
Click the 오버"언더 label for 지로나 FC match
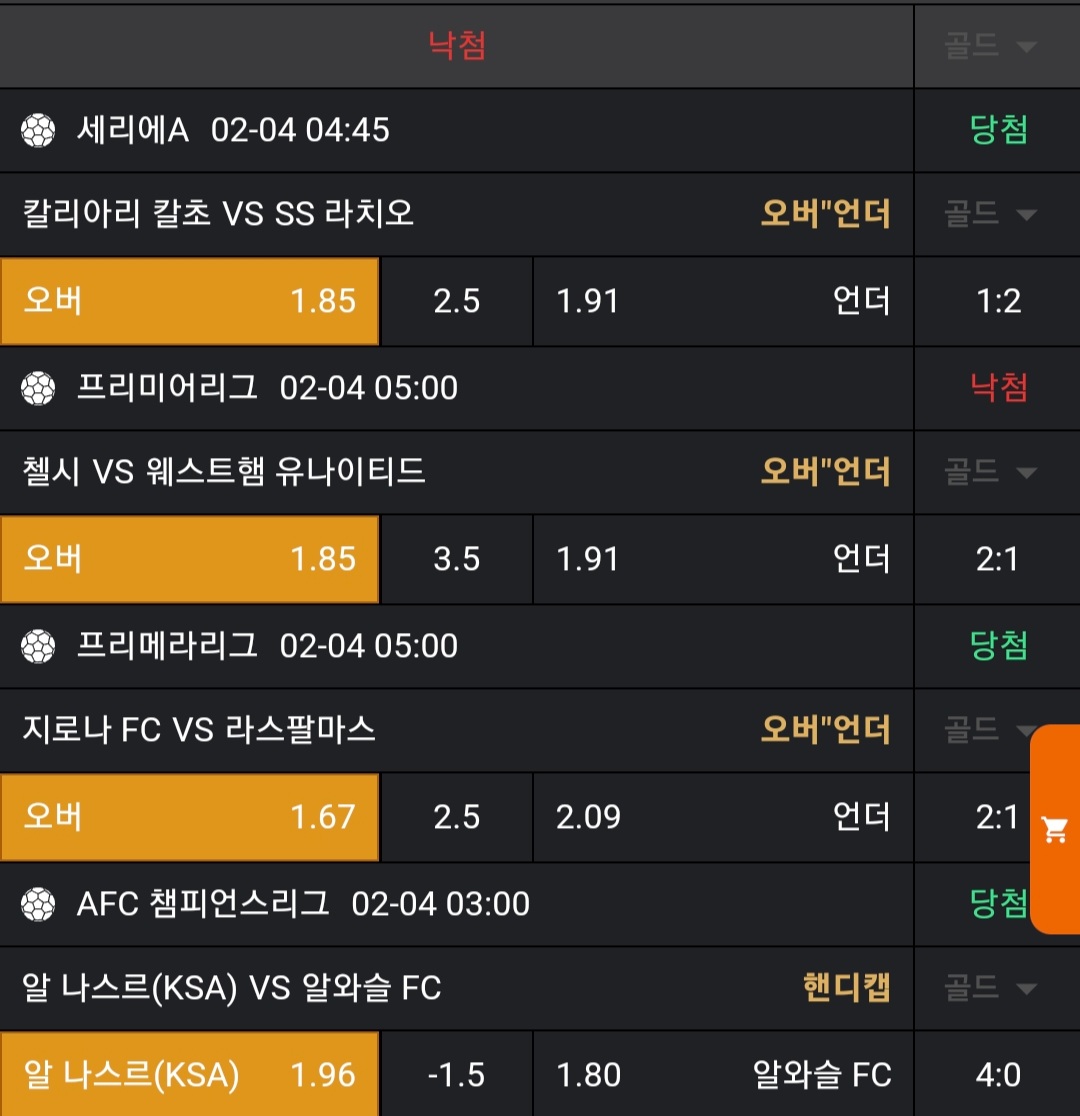[825, 730]
